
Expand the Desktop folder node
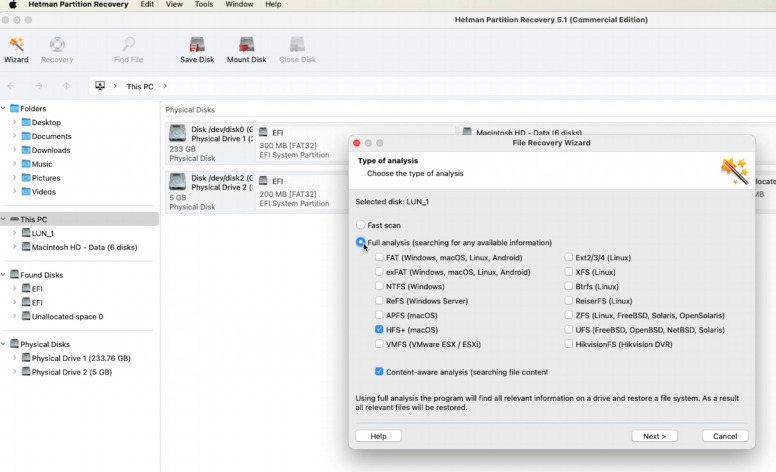pyautogui.click(x=14, y=122)
